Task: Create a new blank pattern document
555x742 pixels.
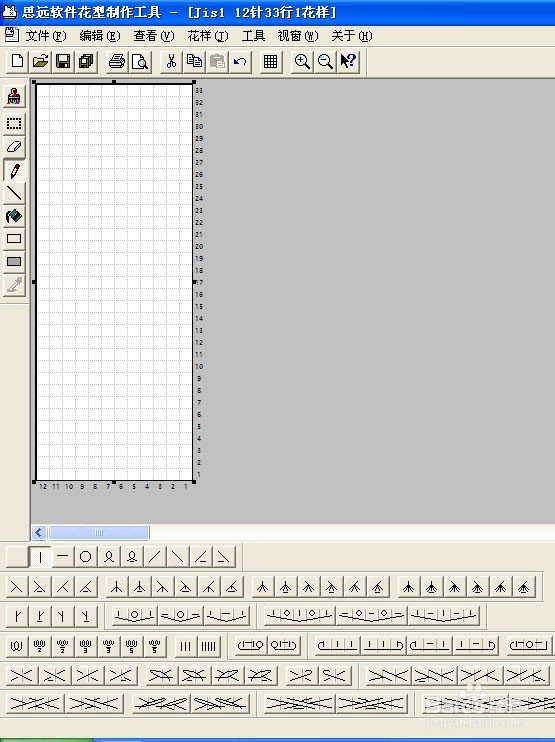Action: tap(18, 62)
